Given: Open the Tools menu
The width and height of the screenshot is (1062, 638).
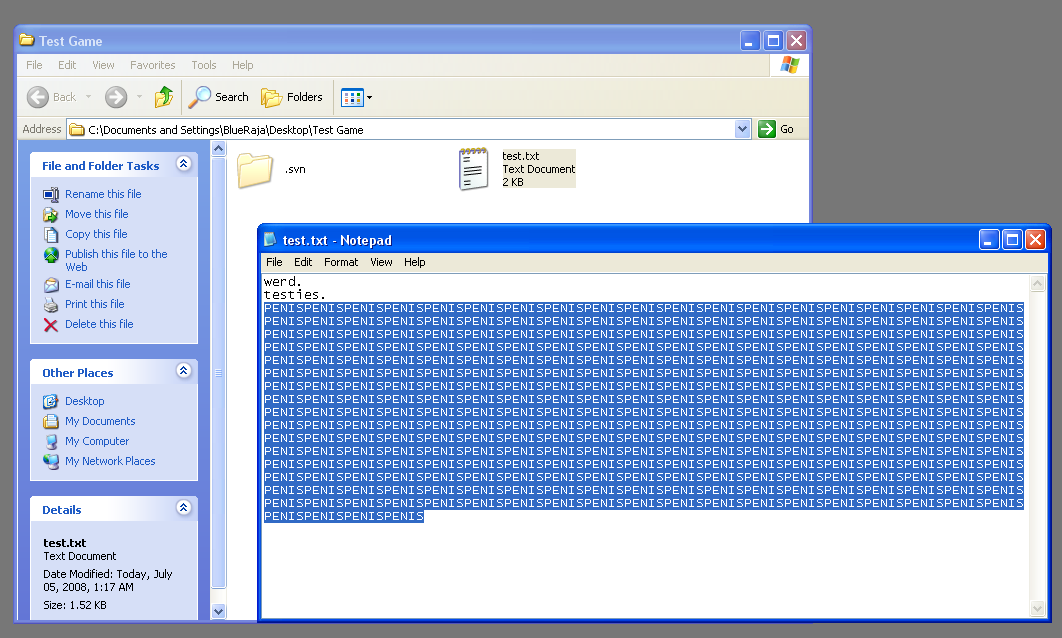Looking at the screenshot, I should coord(204,65).
